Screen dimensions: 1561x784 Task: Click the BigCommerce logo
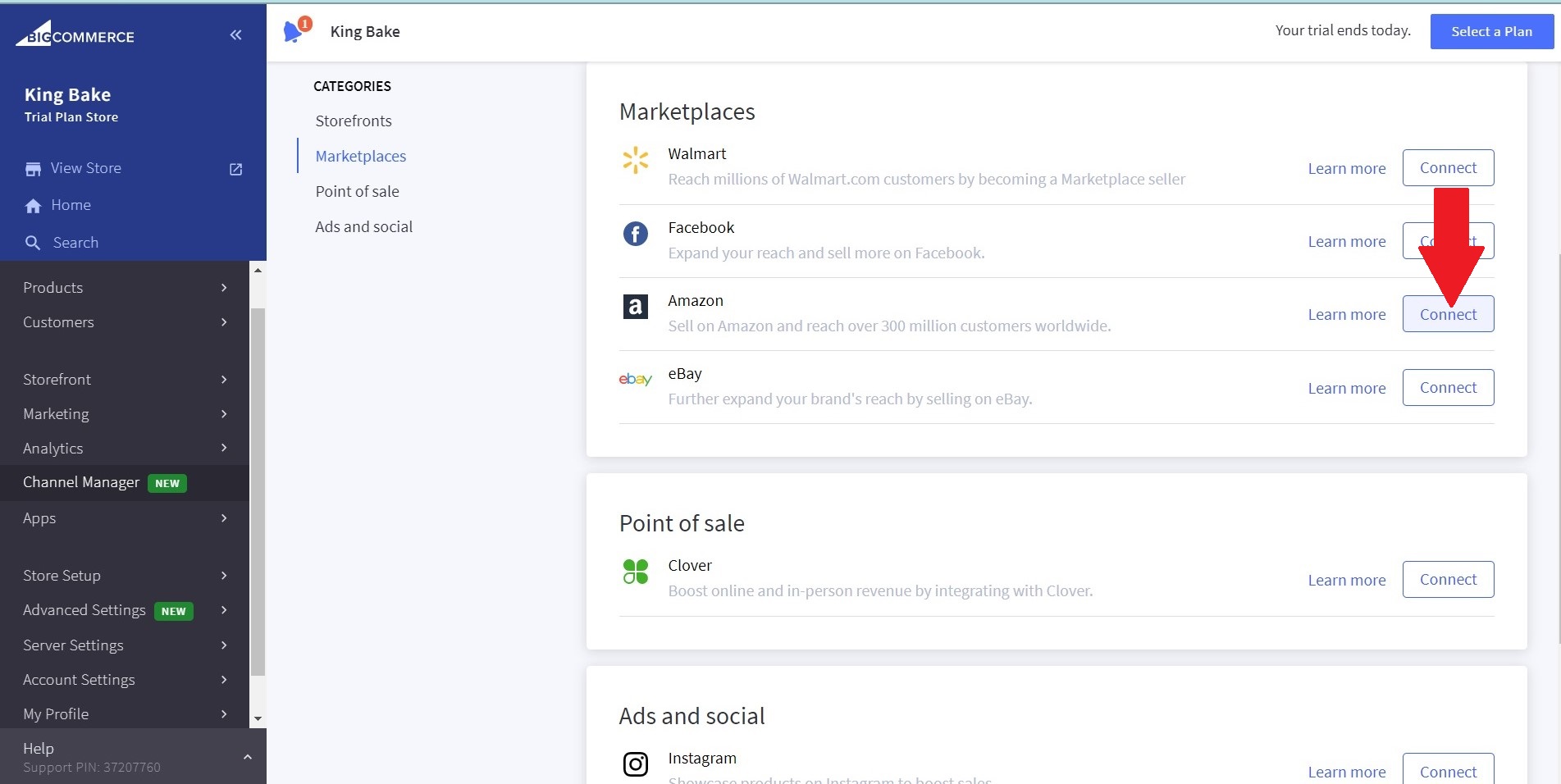[x=75, y=34]
